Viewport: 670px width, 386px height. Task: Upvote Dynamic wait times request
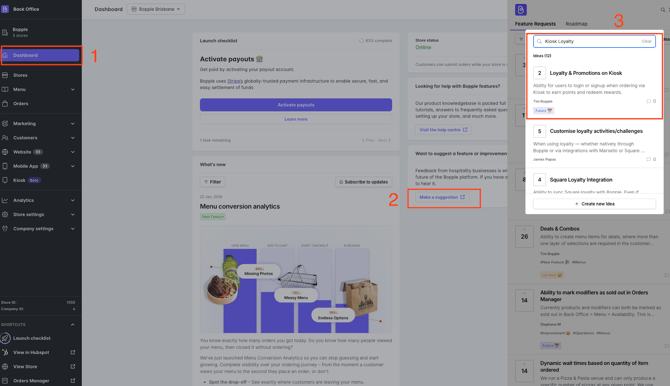(x=524, y=371)
